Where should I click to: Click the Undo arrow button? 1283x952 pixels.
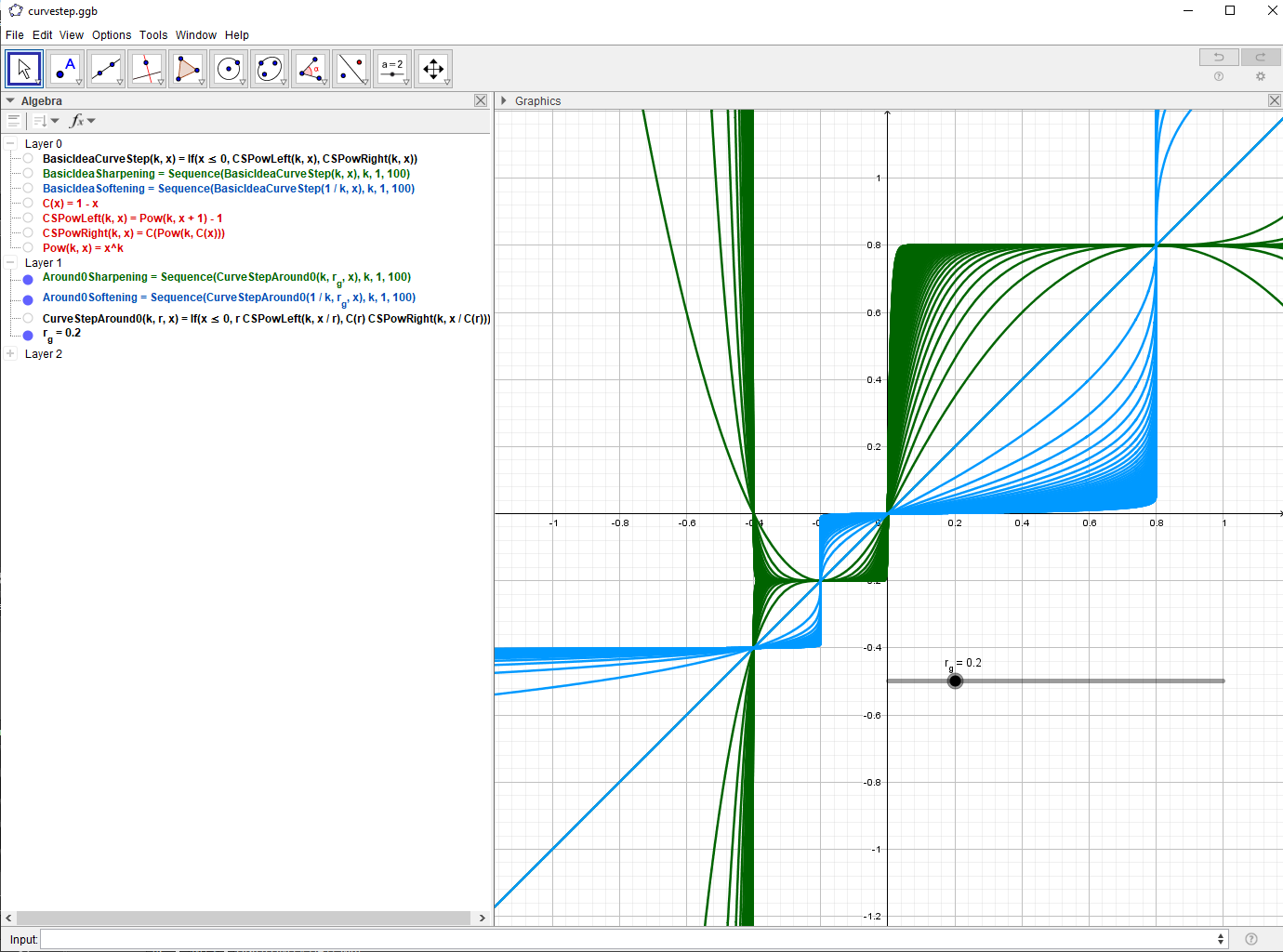click(x=1219, y=57)
